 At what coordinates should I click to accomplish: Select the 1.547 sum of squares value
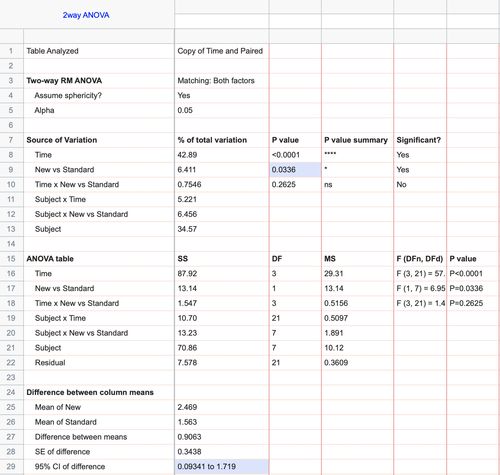click(x=221, y=303)
